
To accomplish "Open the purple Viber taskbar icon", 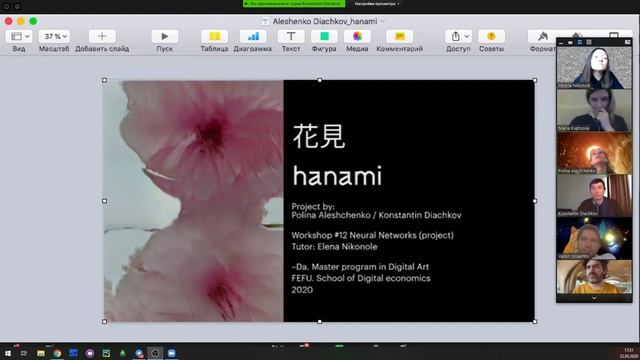I will (x=90, y=353).
